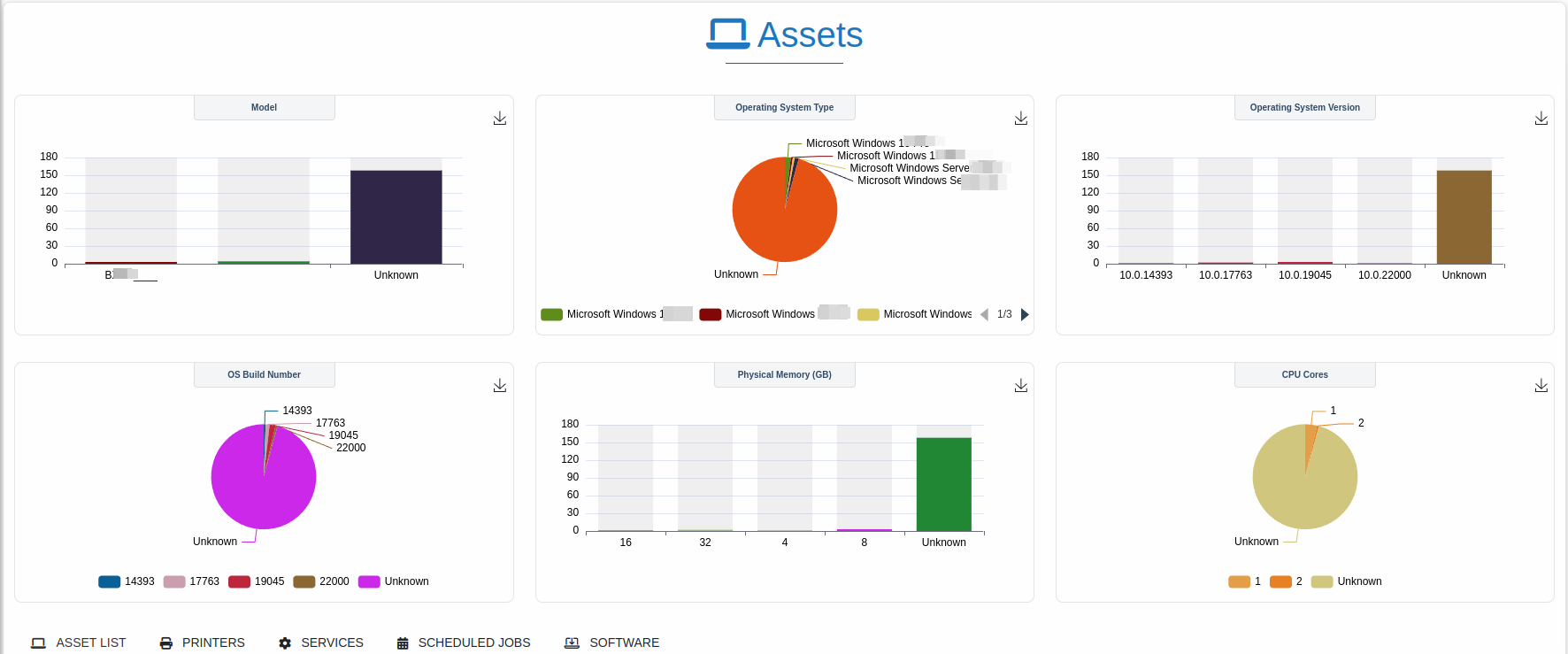Download the OS Build Number chart

click(500, 386)
